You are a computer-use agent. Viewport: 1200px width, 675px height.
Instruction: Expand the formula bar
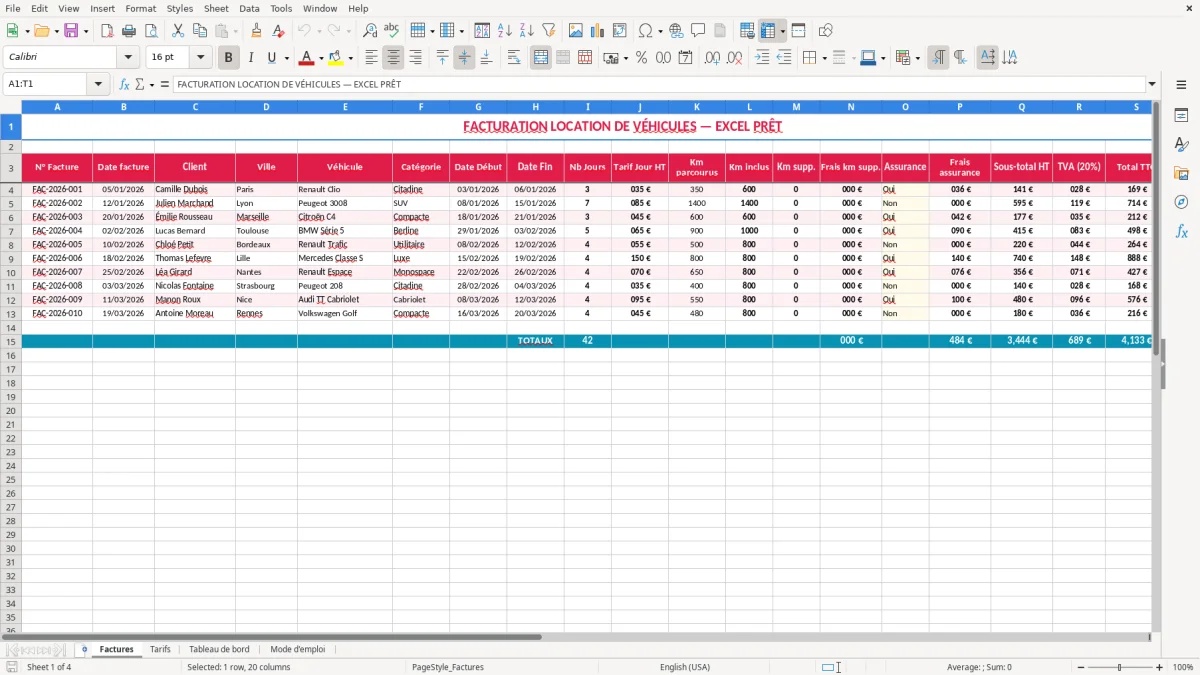pyautogui.click(x=1152, y=84)
